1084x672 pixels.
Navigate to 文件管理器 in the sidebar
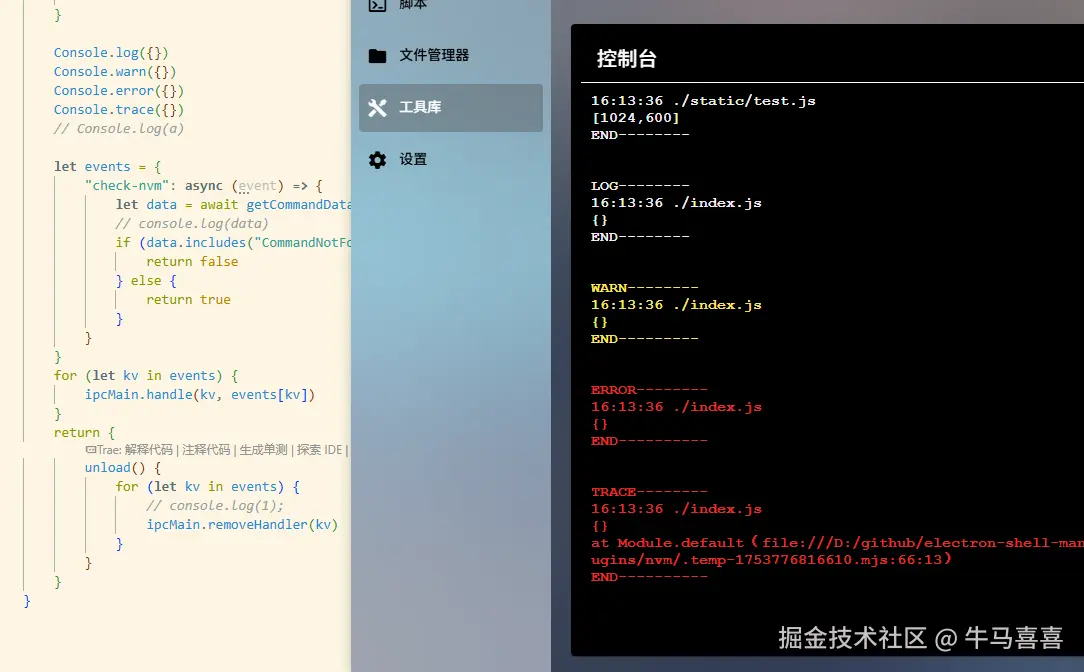click(432, 55)
